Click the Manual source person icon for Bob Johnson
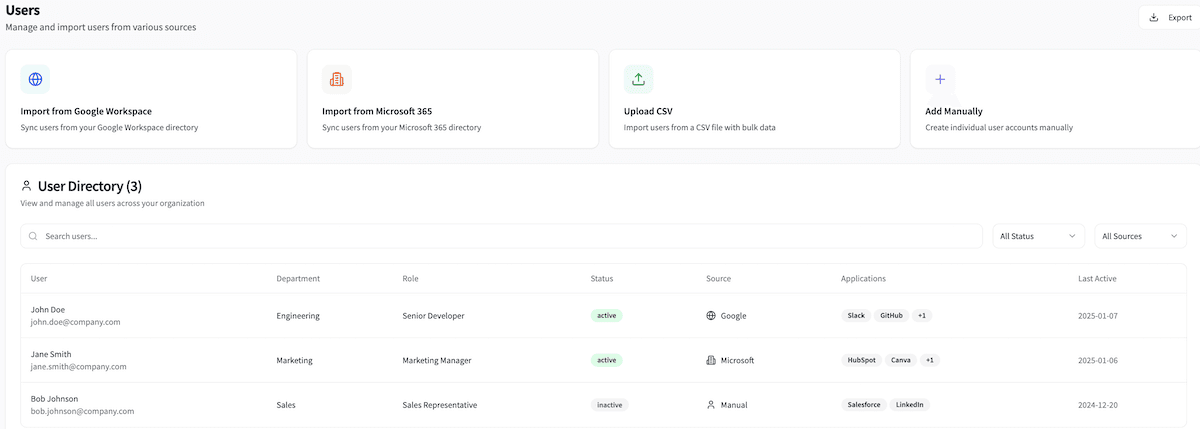This screenshot has height=429, width=1200. (x=711, y=405)
